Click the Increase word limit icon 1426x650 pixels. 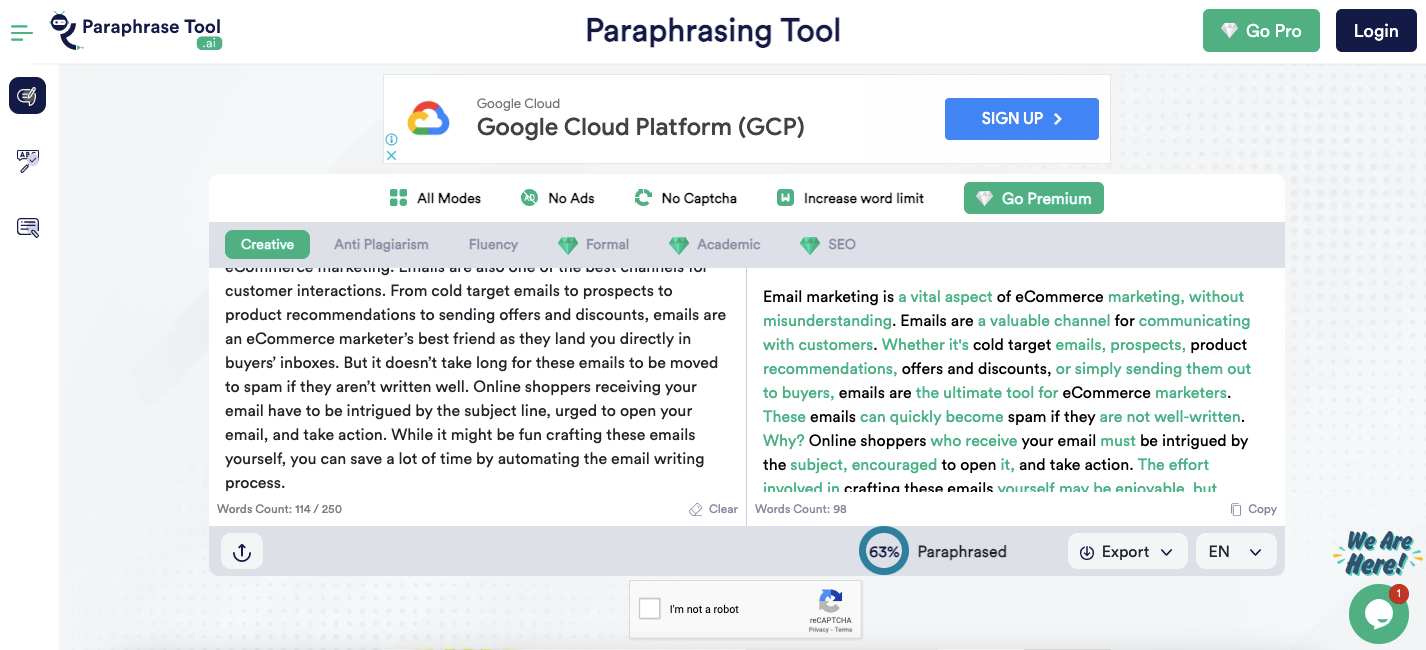click(x=785, y=198)
